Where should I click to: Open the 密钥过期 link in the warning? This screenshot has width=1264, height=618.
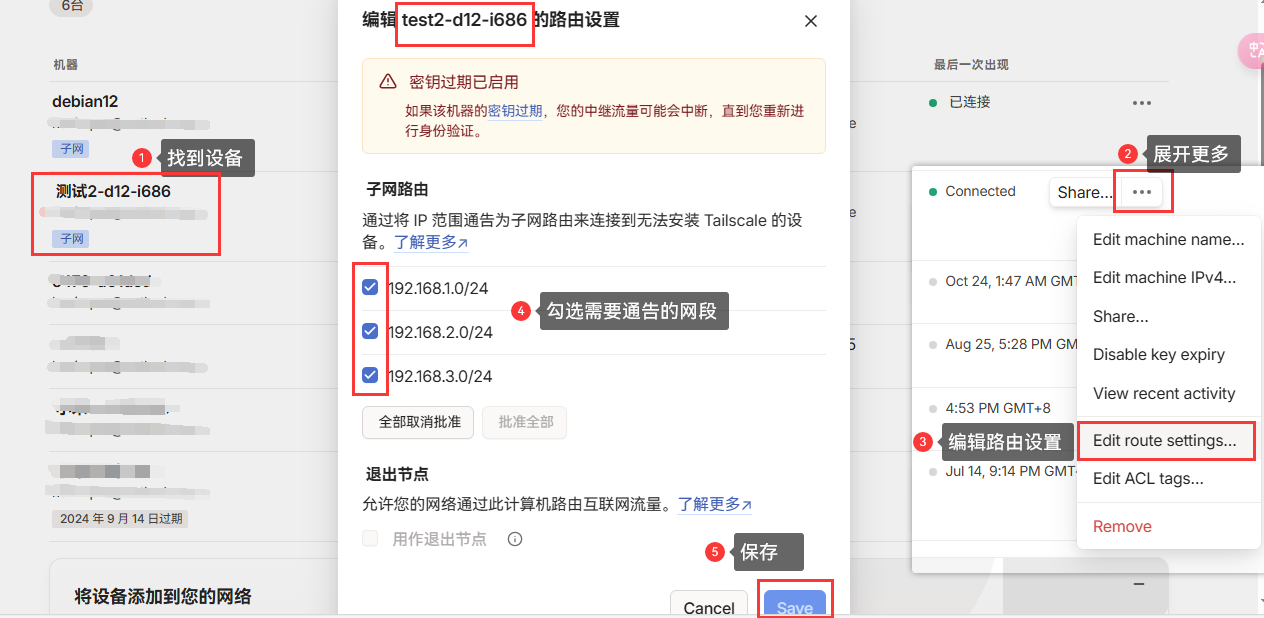click(x=515, y=111)
